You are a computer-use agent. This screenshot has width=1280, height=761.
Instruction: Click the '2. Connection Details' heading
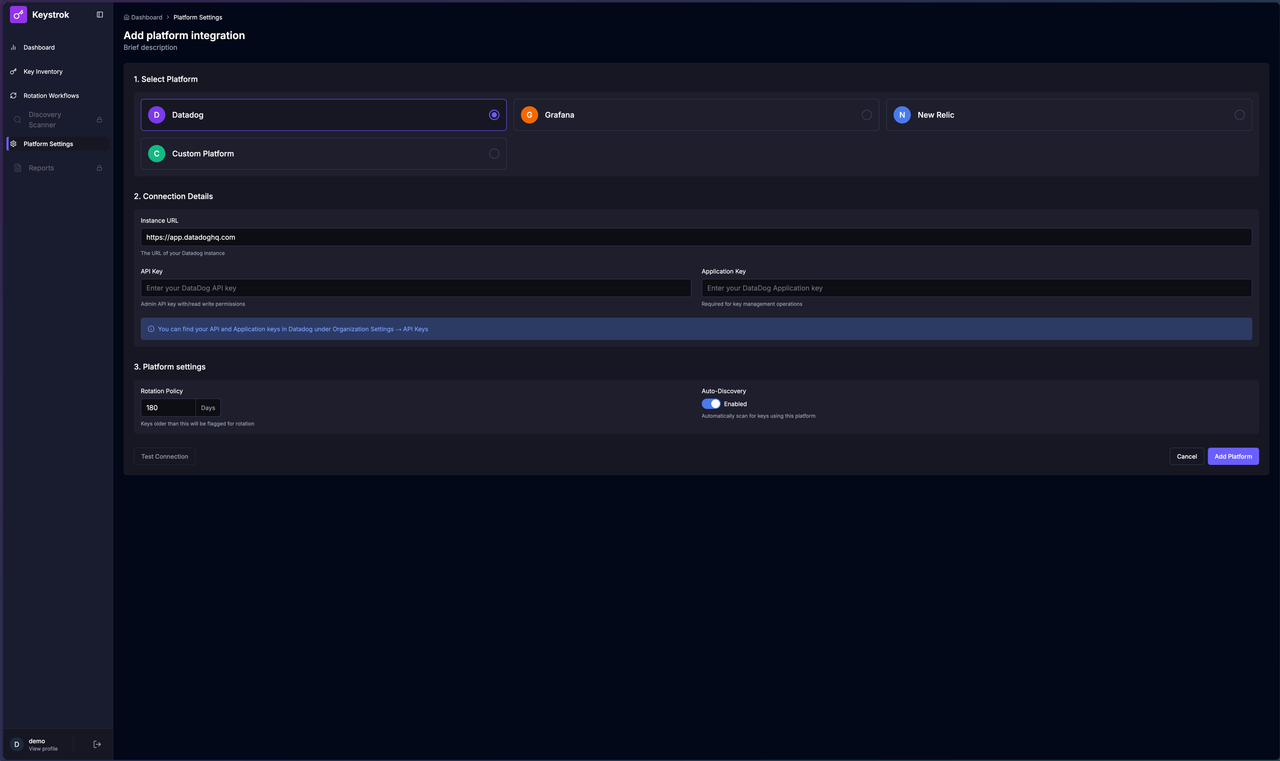click(x=173, y=196)
